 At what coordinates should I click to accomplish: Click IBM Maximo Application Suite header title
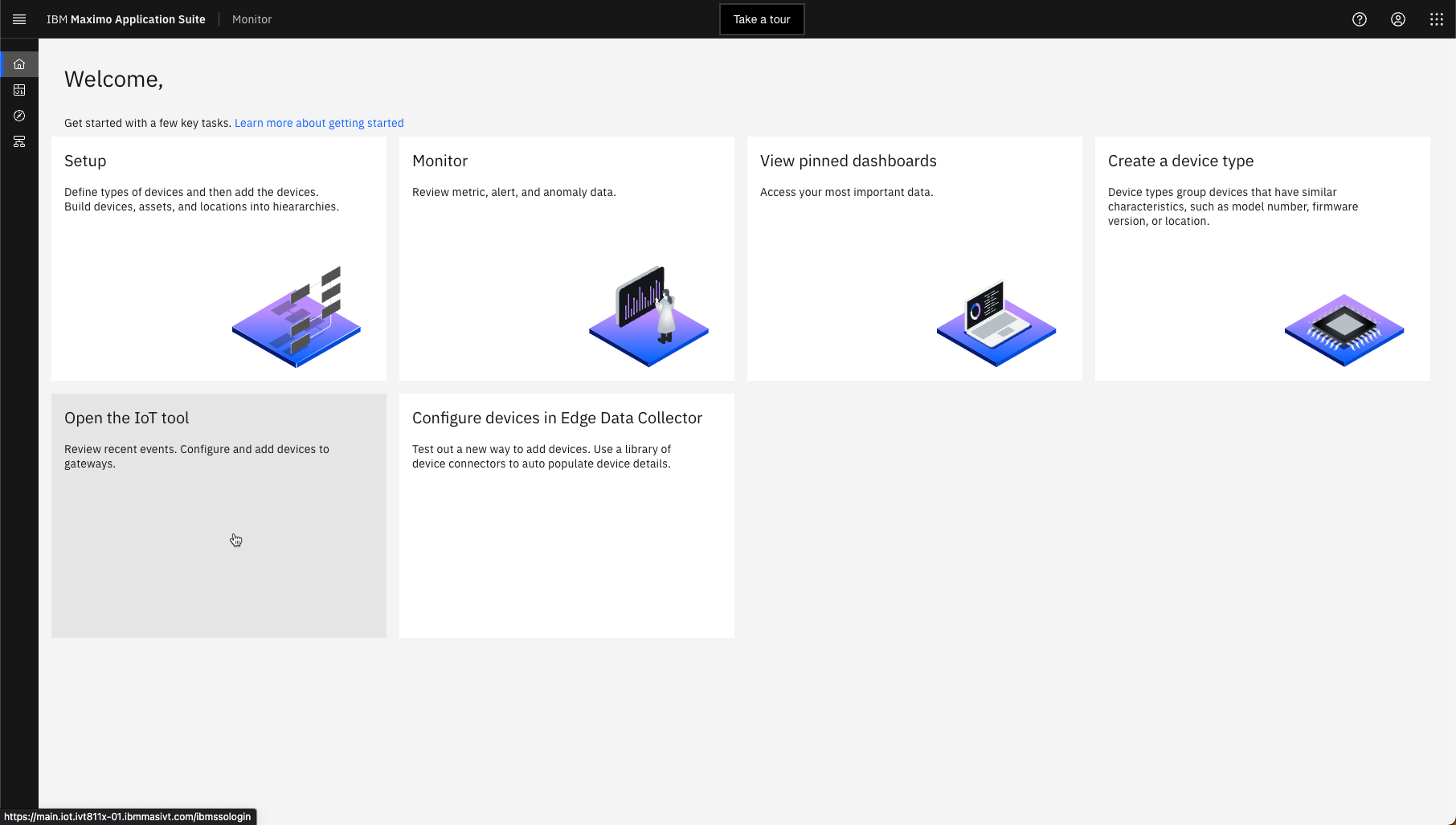click(126, 19)
